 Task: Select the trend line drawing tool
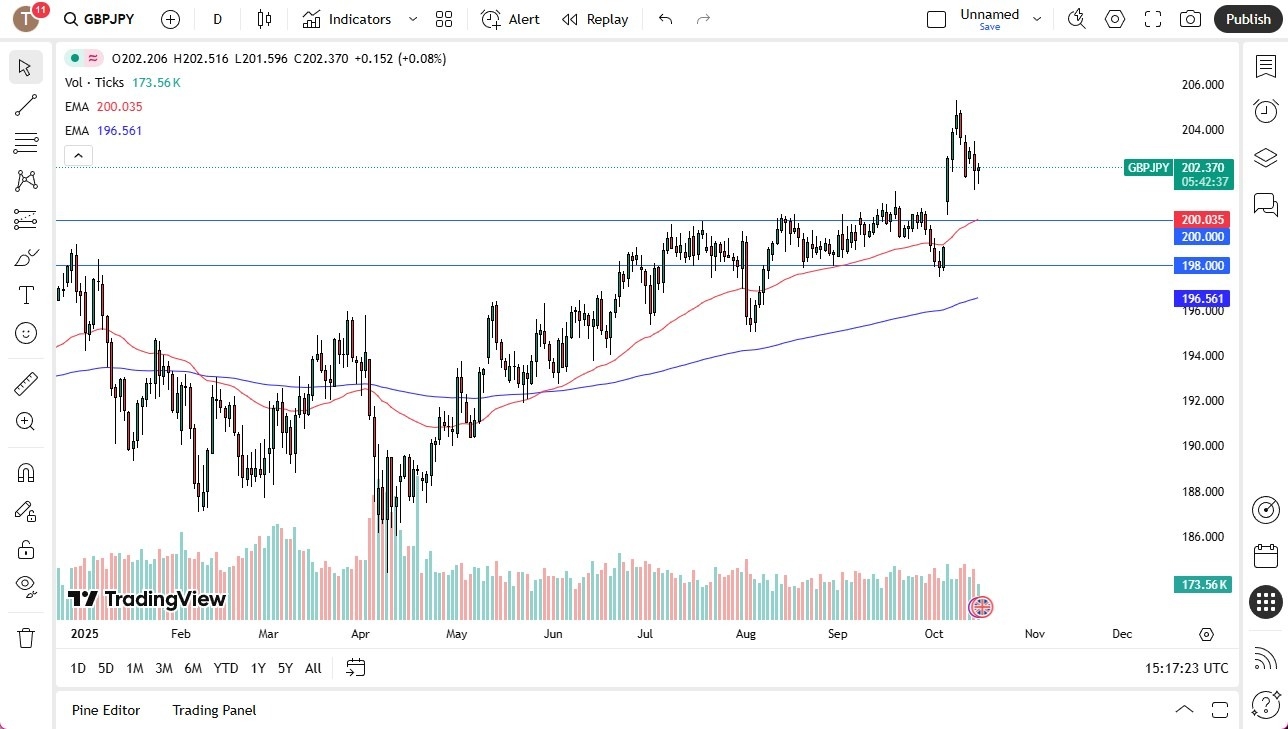25,105
